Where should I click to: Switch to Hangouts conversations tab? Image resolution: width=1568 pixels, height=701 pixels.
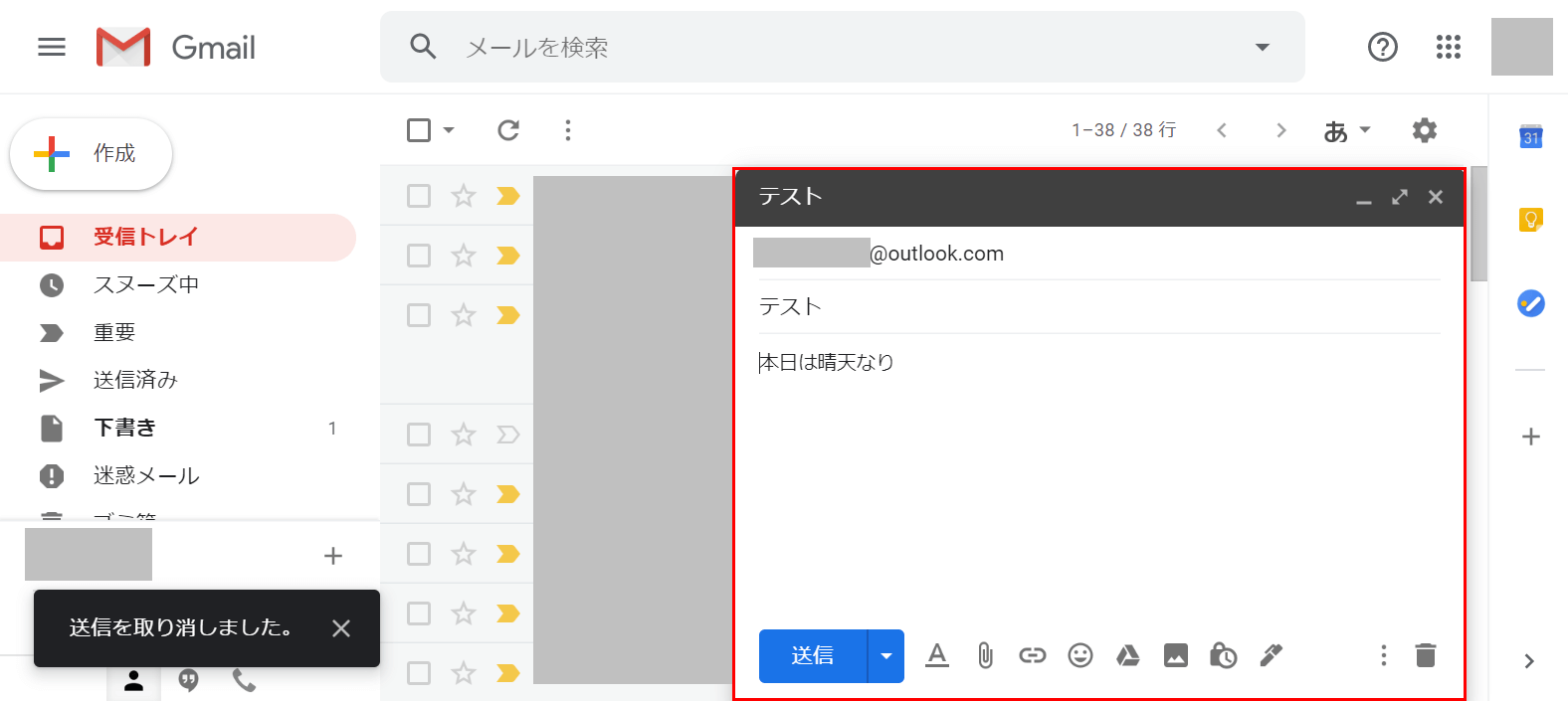(189, 680)
